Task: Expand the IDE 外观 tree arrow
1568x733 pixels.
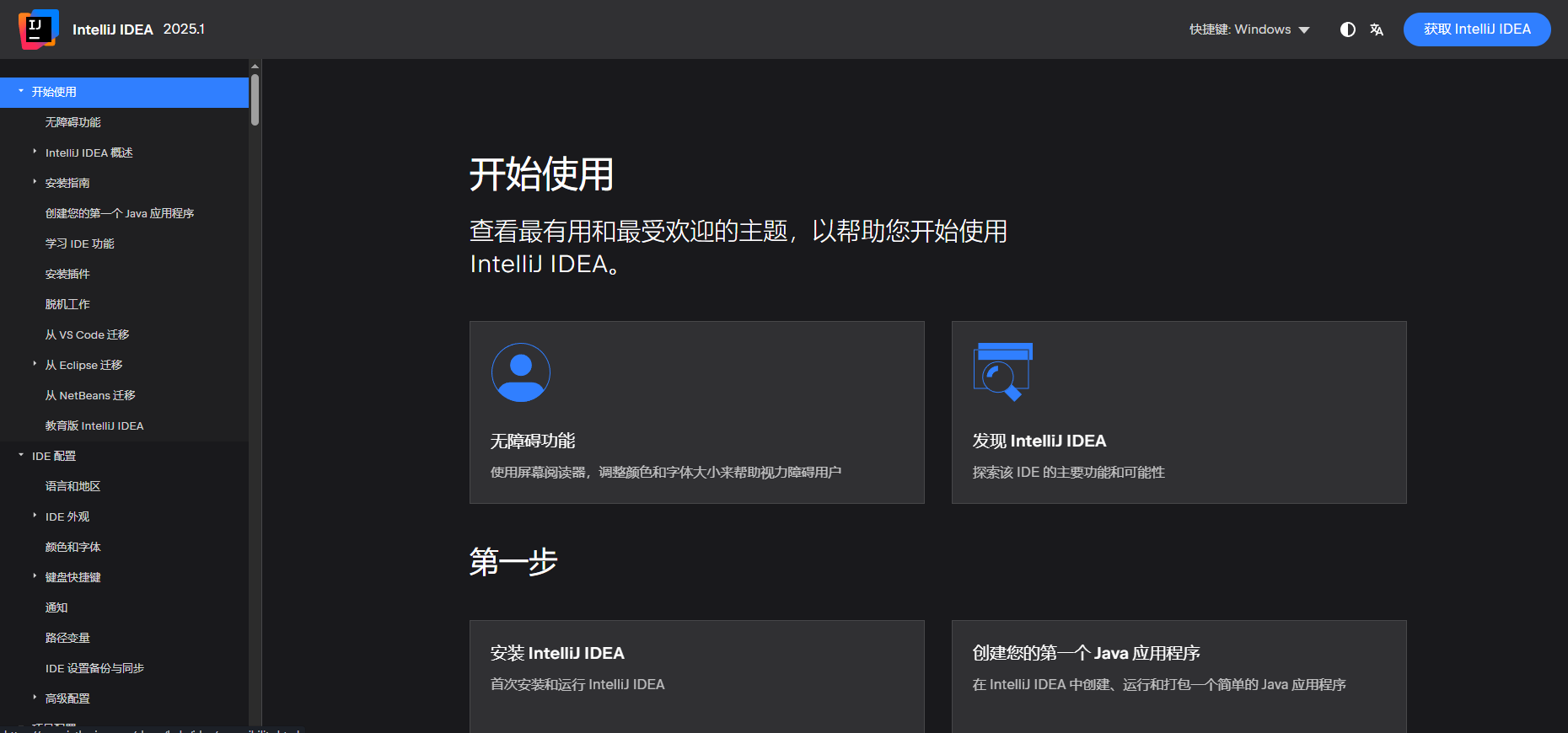Action: click(x=35, y=516)
